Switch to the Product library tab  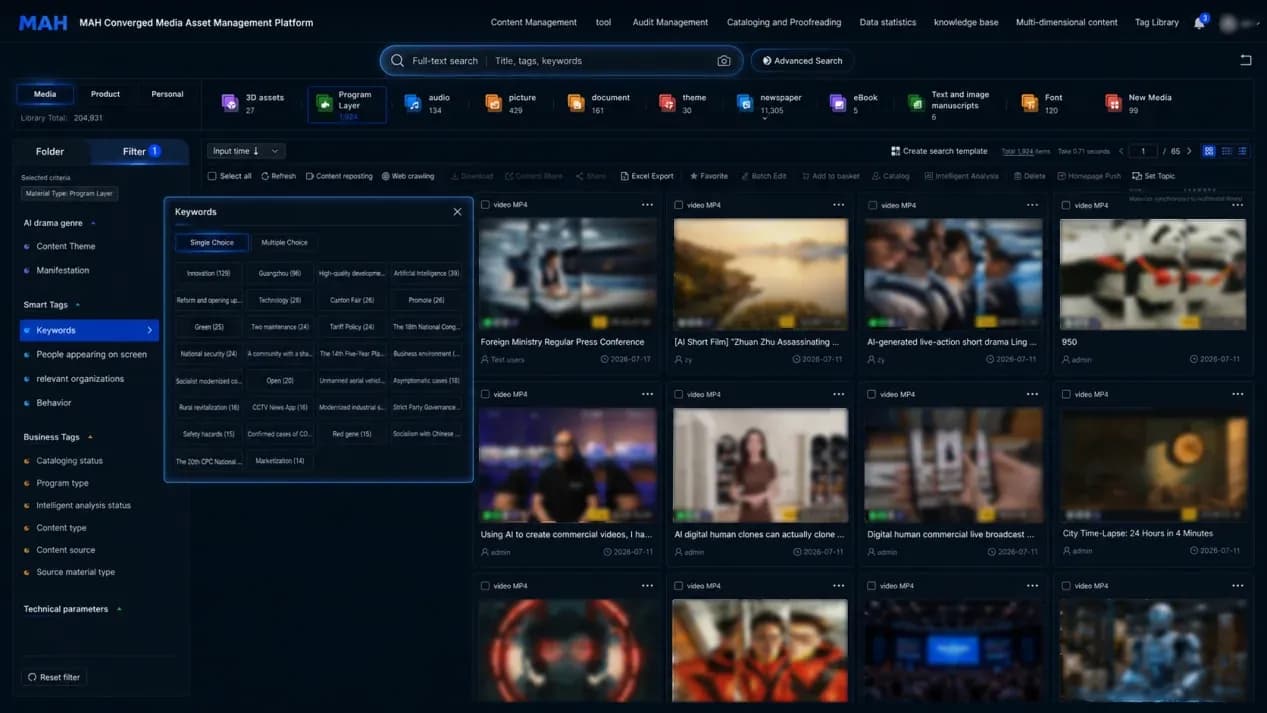(105, 94)
